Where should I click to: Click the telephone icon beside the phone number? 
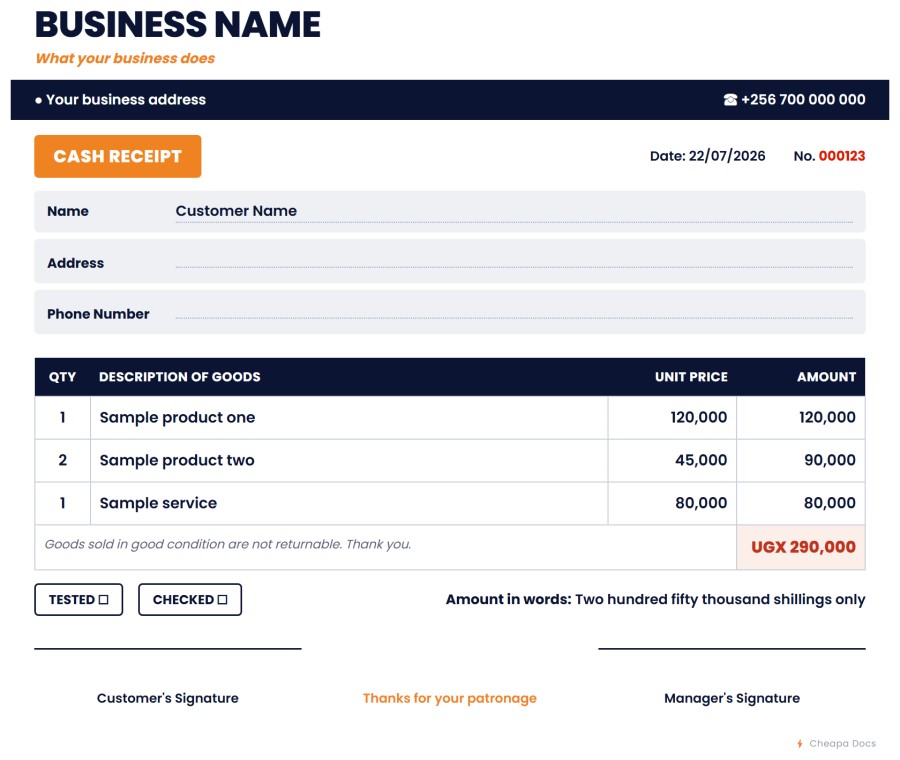coord(730,100)
